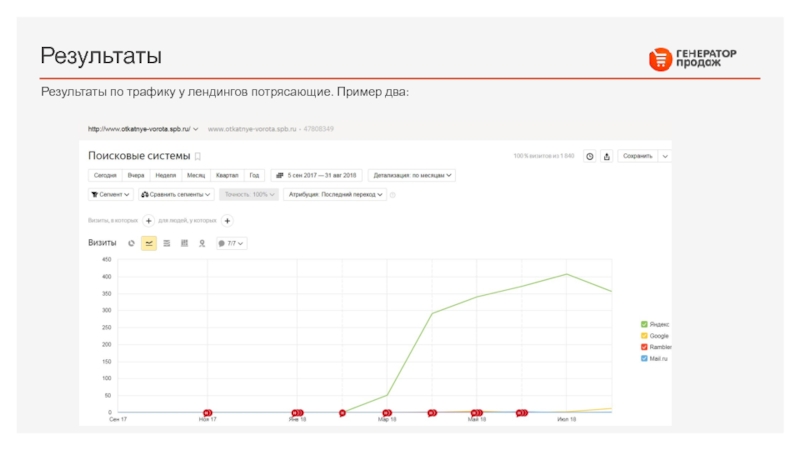Click plus icon after 'Визиты, в которых'

pos(149,220)
